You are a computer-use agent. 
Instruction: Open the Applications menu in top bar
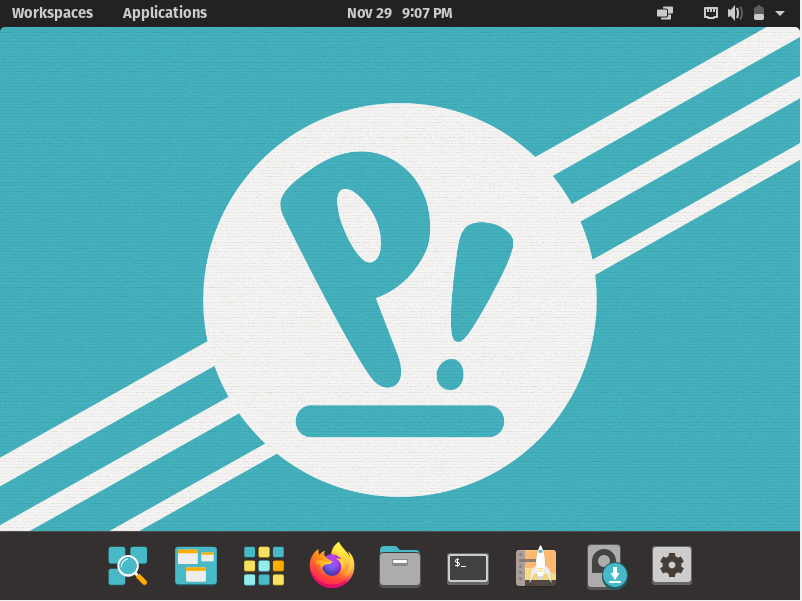tap(165, 13)
